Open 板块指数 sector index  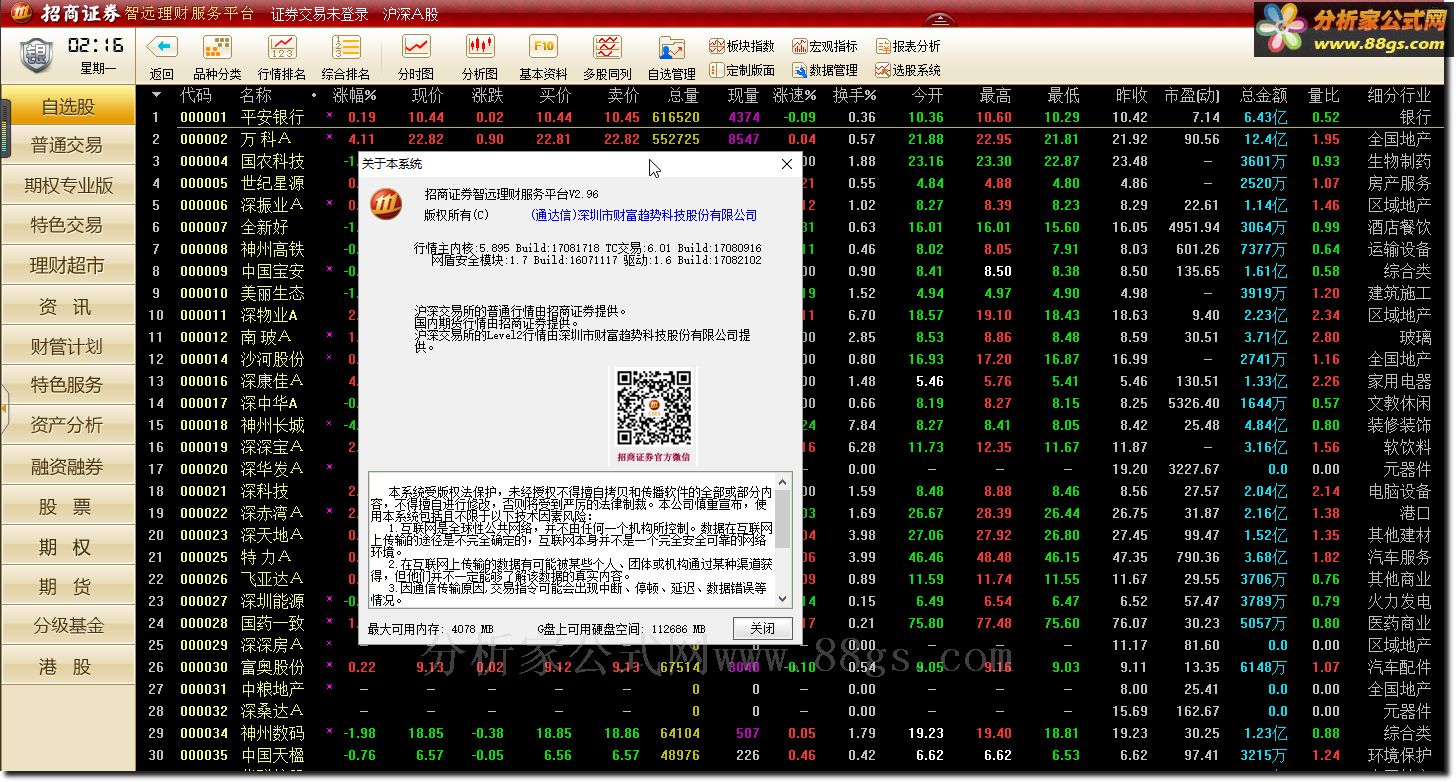click(x=742, y=46)
